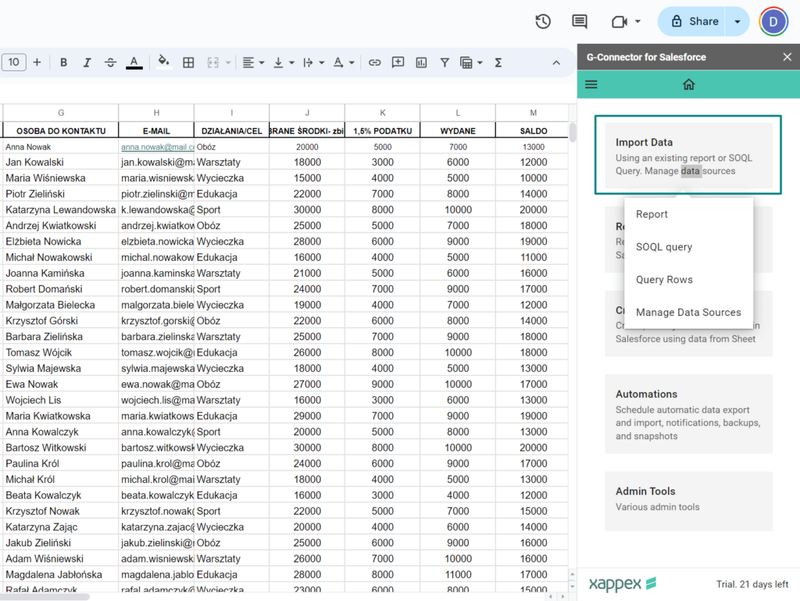The image size is (800, 601).
Task: Open anna.nowak email link
Action: pyautogui.click(x=157, y=147)
